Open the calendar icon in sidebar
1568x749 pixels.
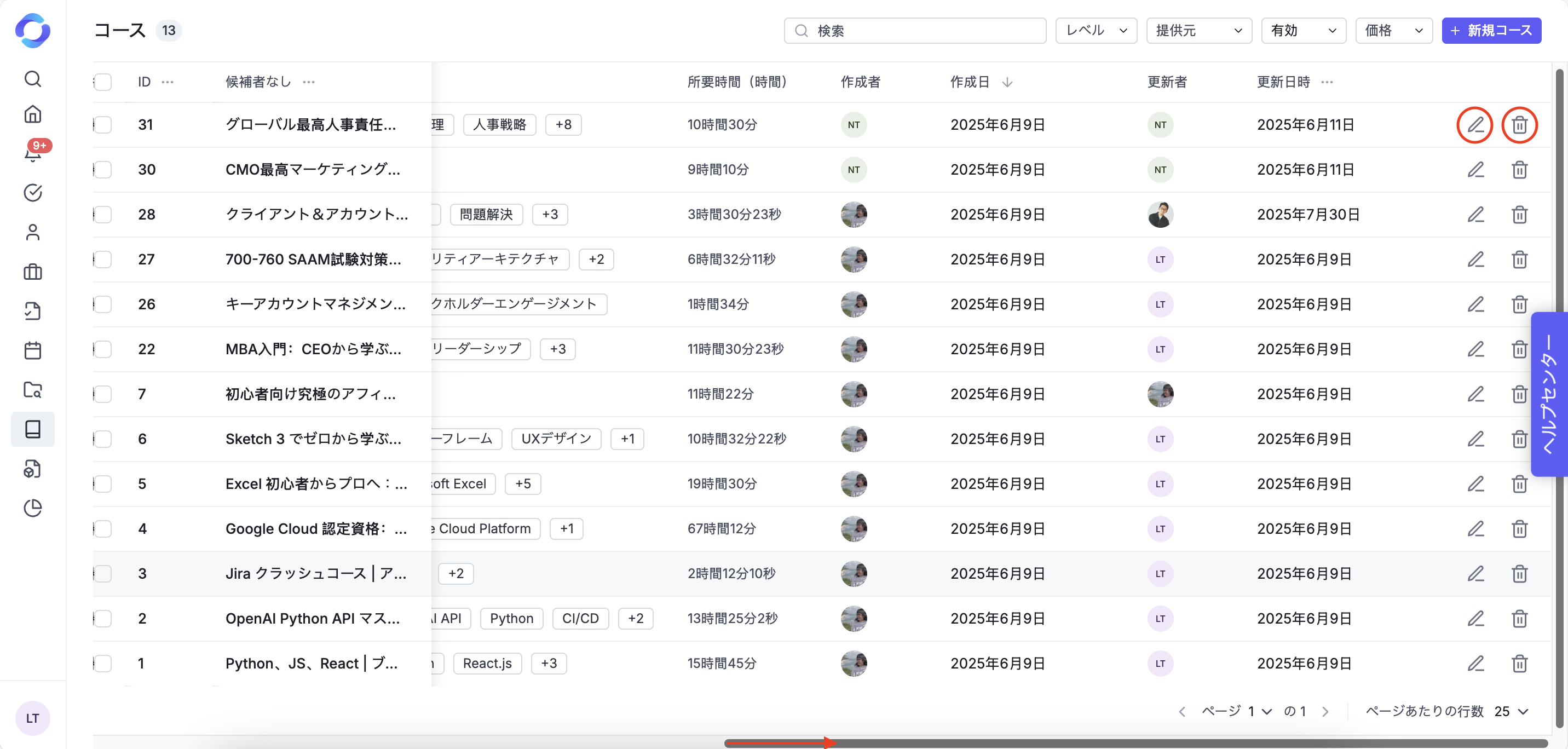point(33,351)
